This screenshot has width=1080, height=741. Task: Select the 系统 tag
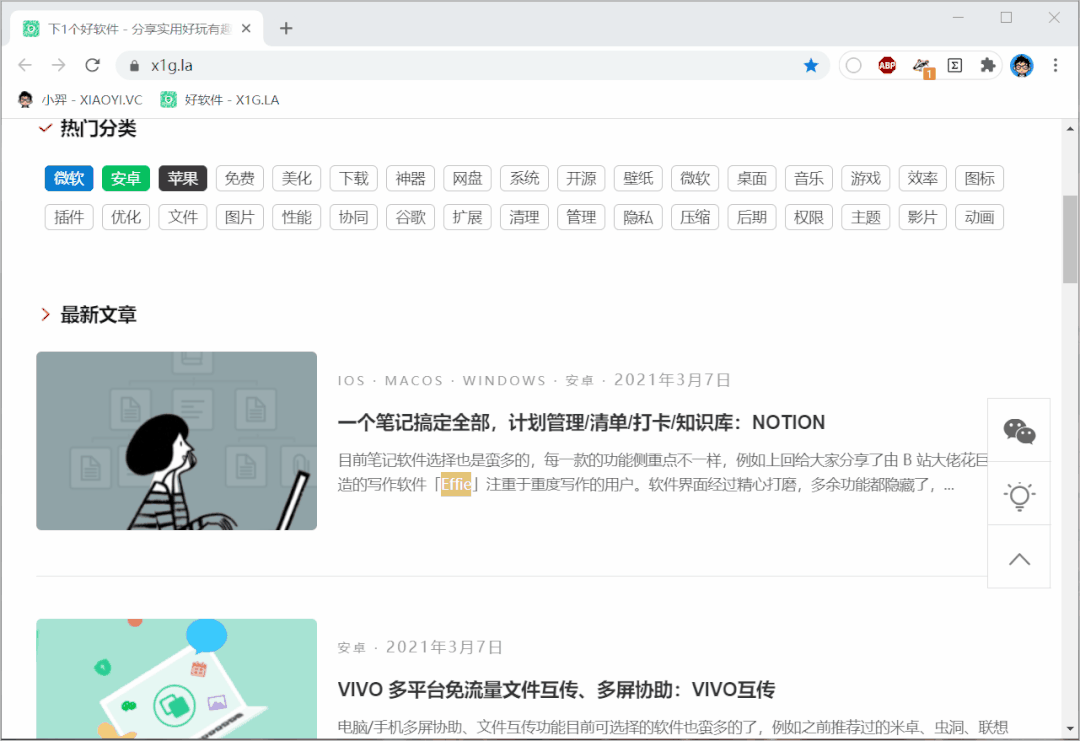click(525, 178)
